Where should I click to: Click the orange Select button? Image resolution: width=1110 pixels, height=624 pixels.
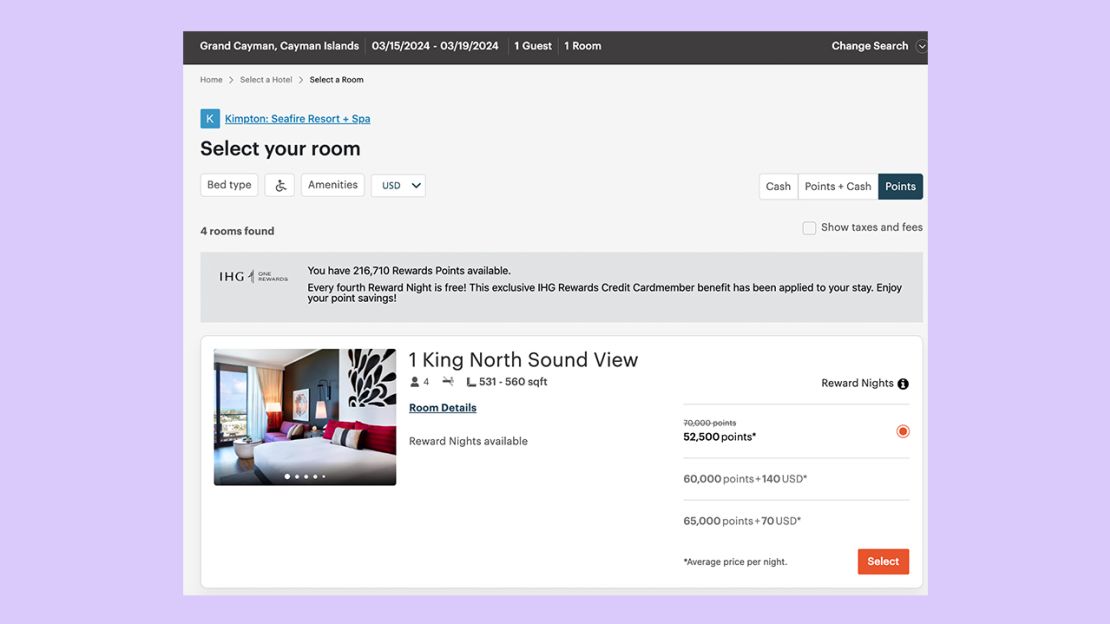pyautogui.click(x=883, y=562)
